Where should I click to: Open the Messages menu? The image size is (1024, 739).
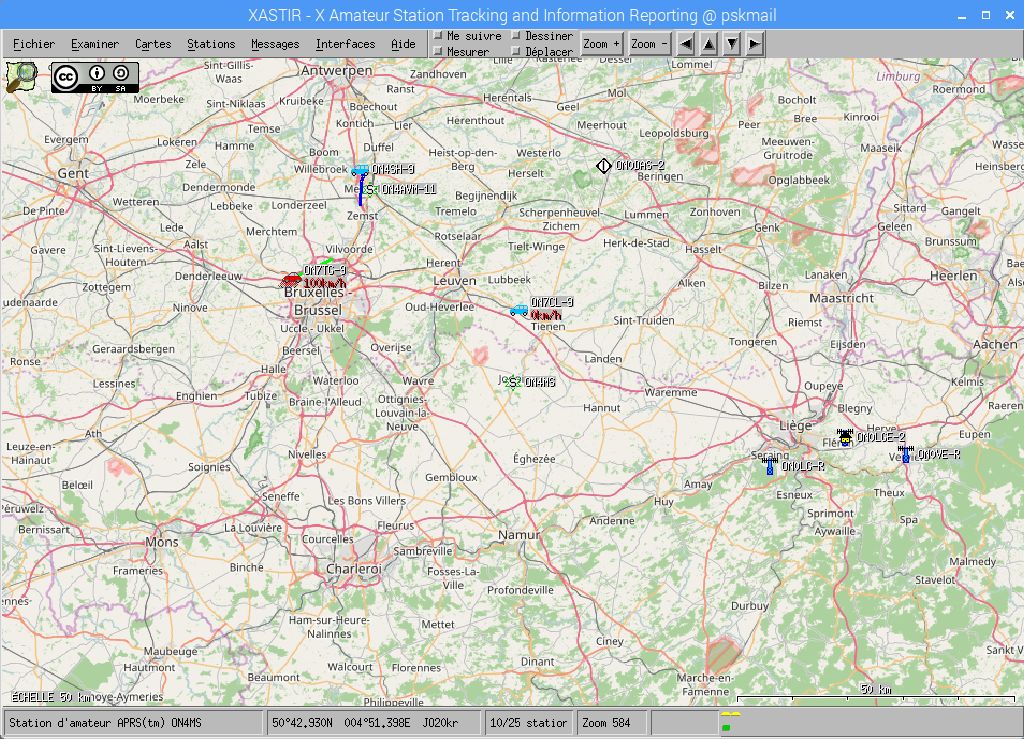[275, 44]
